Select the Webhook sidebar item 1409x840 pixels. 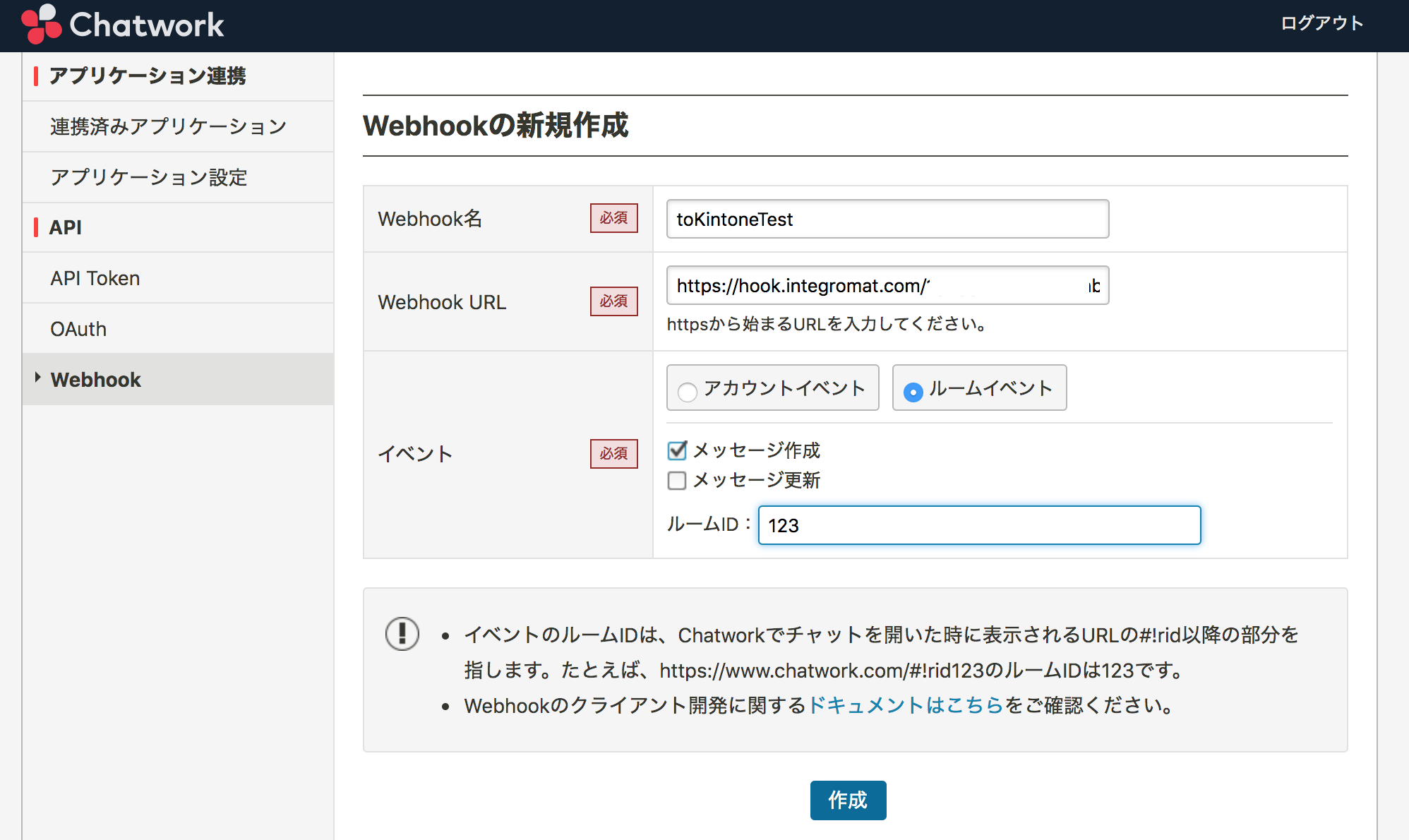96,380
